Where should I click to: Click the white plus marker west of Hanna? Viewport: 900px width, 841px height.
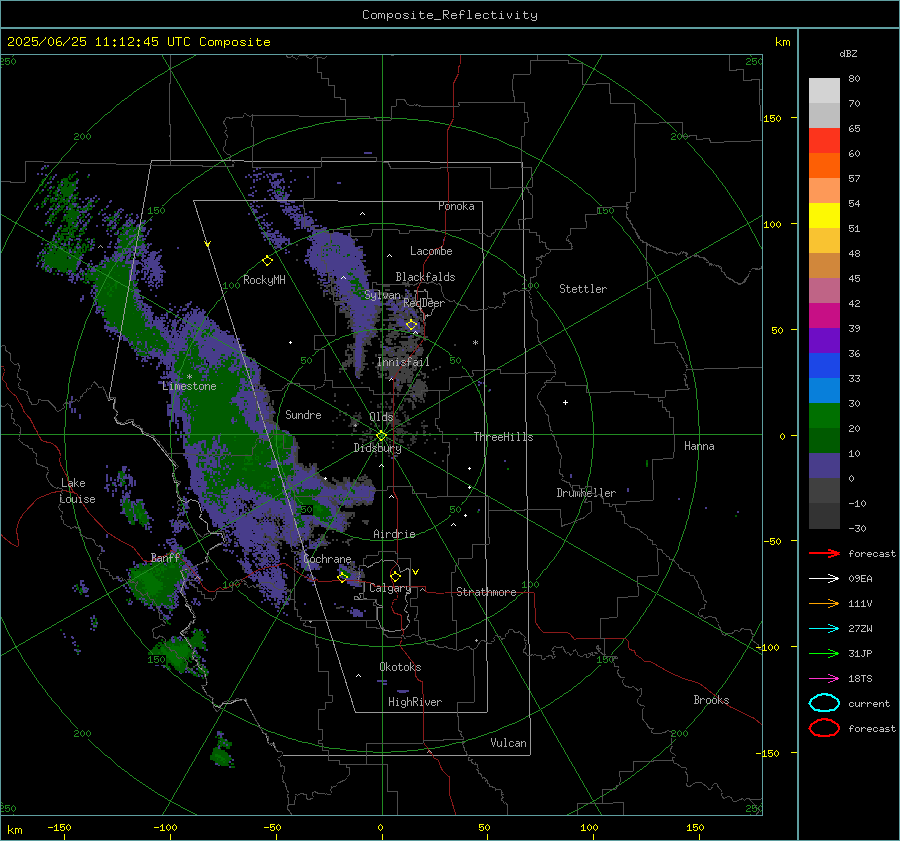click(565, 402)
